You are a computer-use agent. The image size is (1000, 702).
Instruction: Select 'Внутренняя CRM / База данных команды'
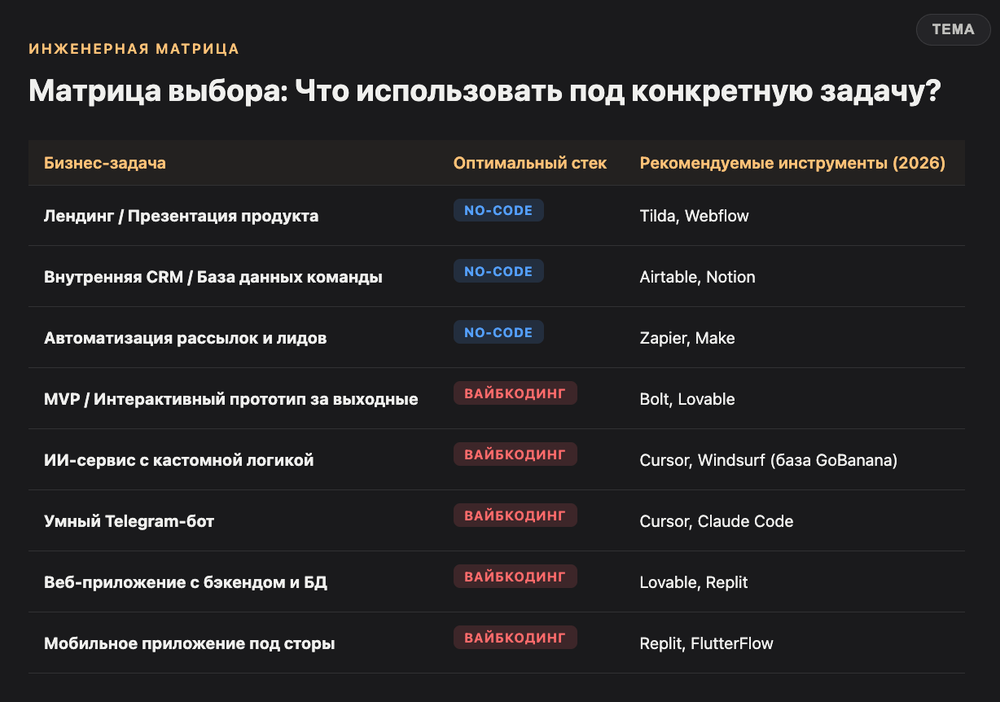pyautogui.click(x=213, y=277)
